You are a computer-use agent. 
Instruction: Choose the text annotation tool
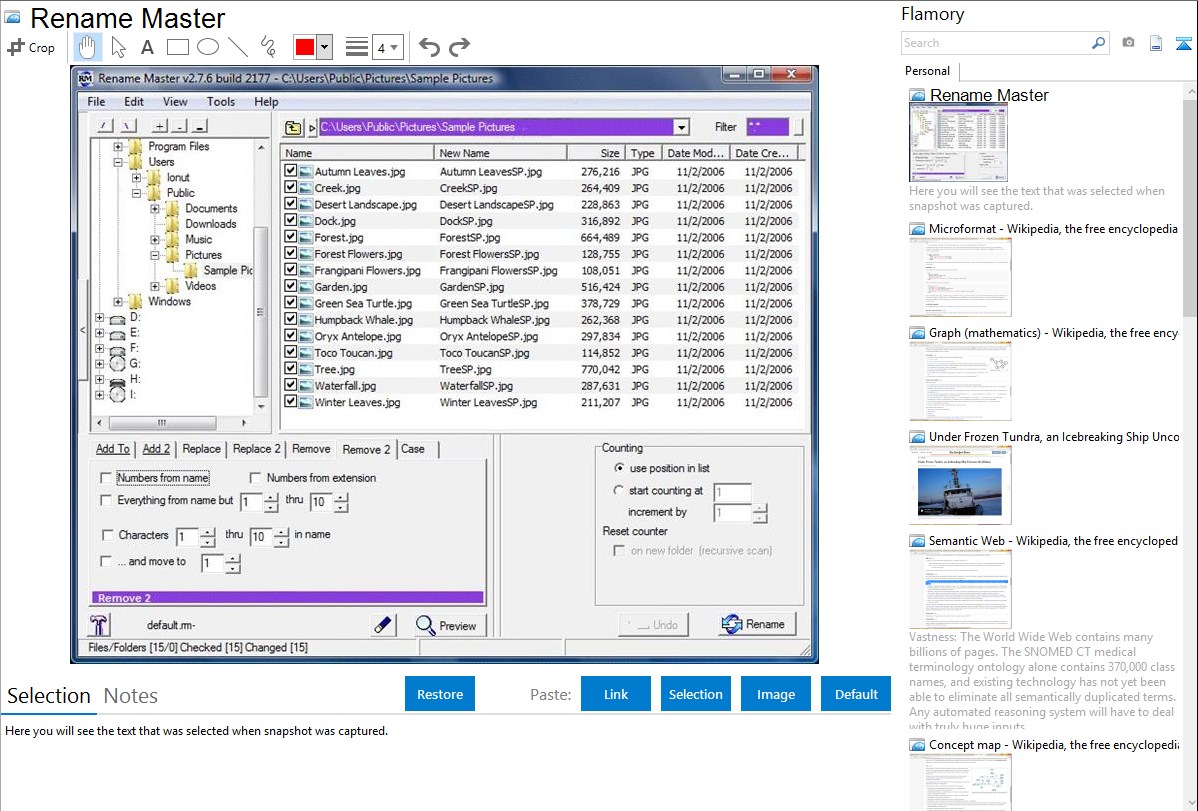[147, 47]
